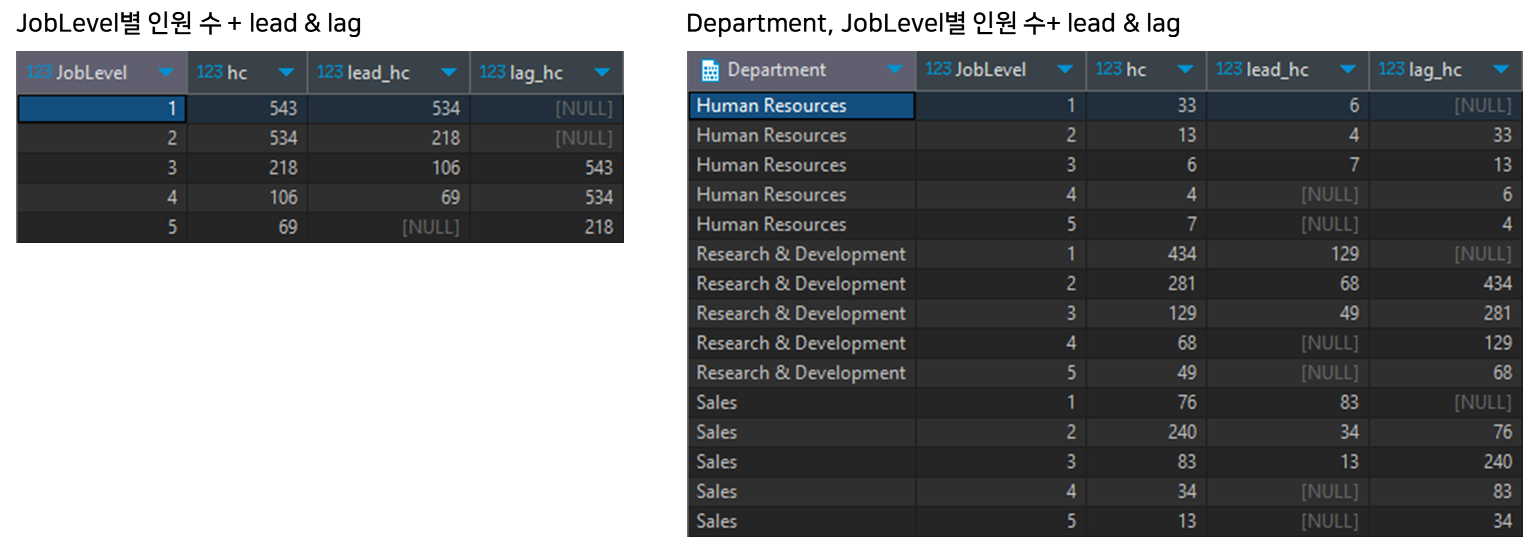Select the Department column header label

tap(777, 70)
